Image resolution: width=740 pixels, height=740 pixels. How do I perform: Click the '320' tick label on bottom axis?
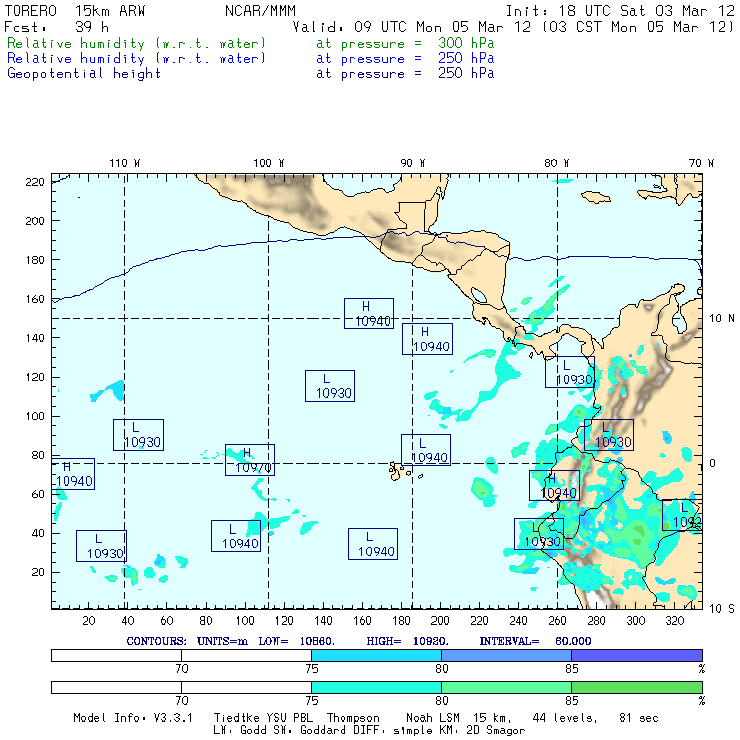click(674, 621)
